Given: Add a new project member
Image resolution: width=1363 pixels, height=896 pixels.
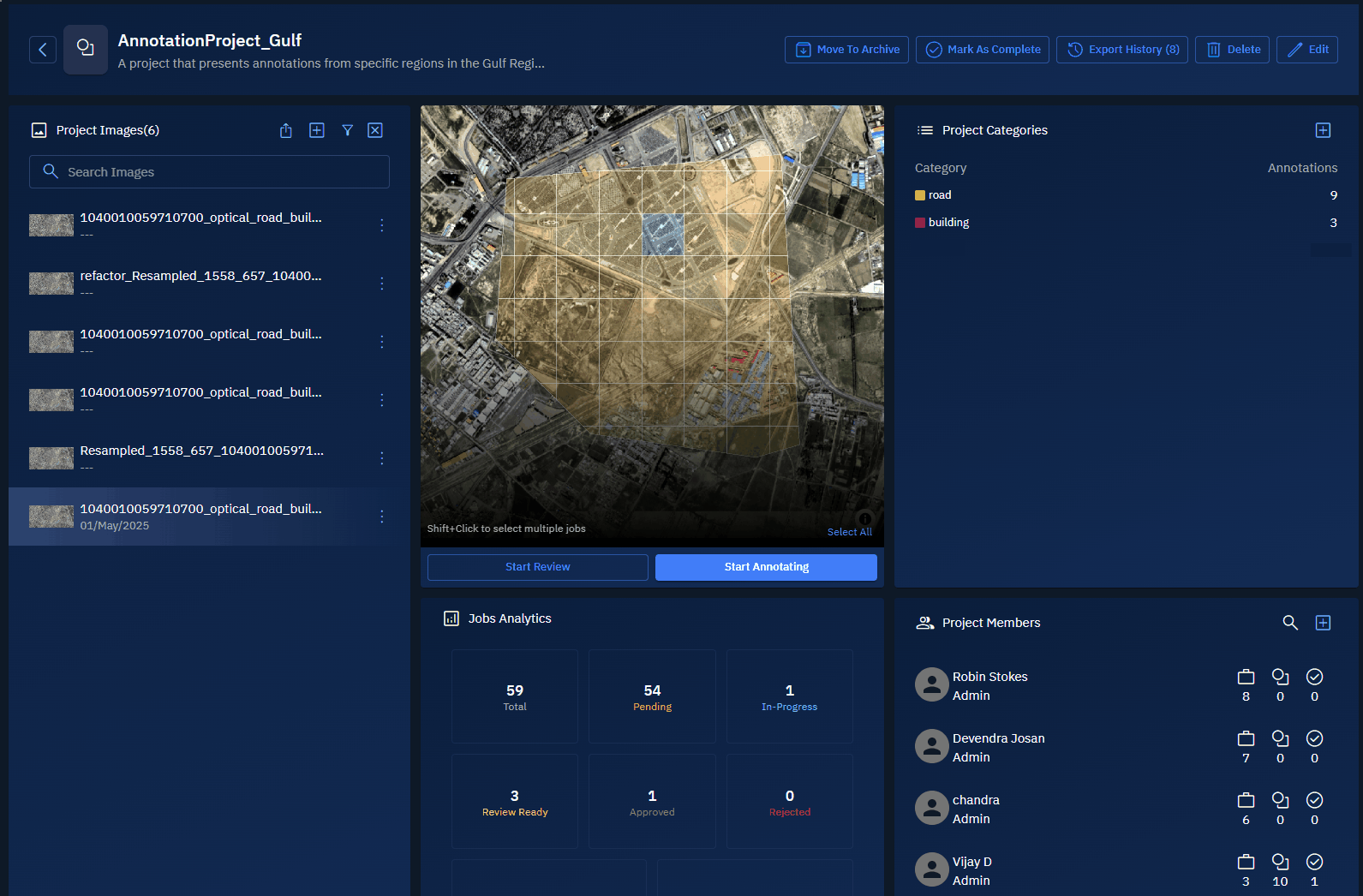Looking at the screenshot, I should [1323, 623].
